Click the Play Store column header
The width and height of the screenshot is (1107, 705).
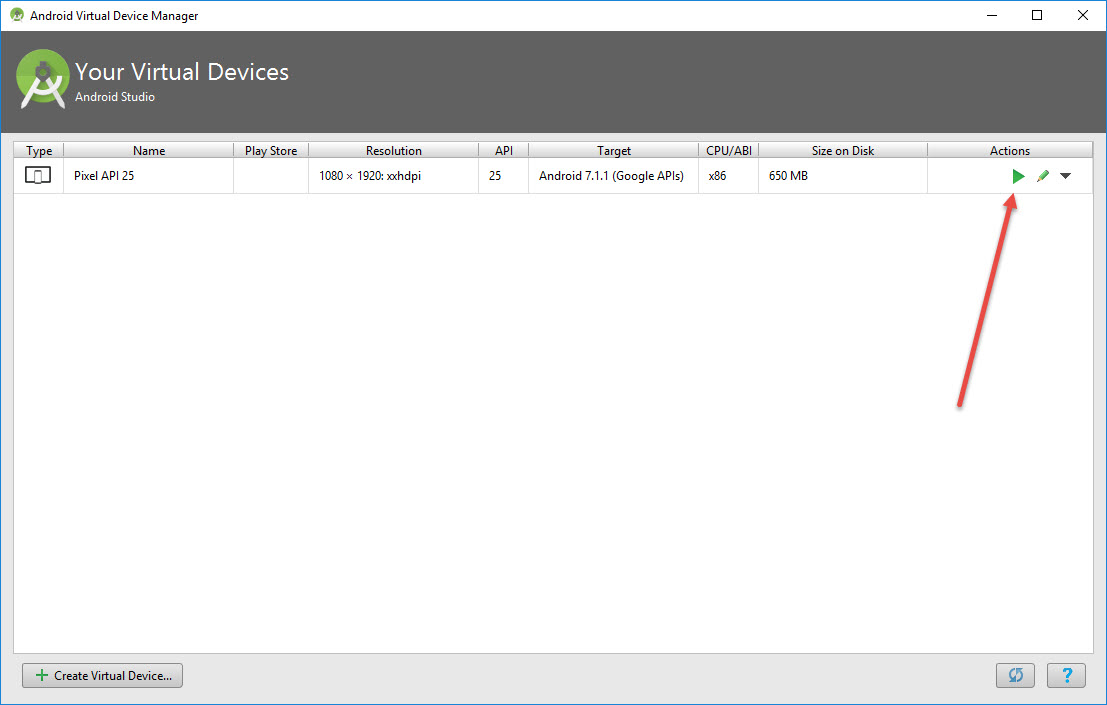[x=271, y=151]
